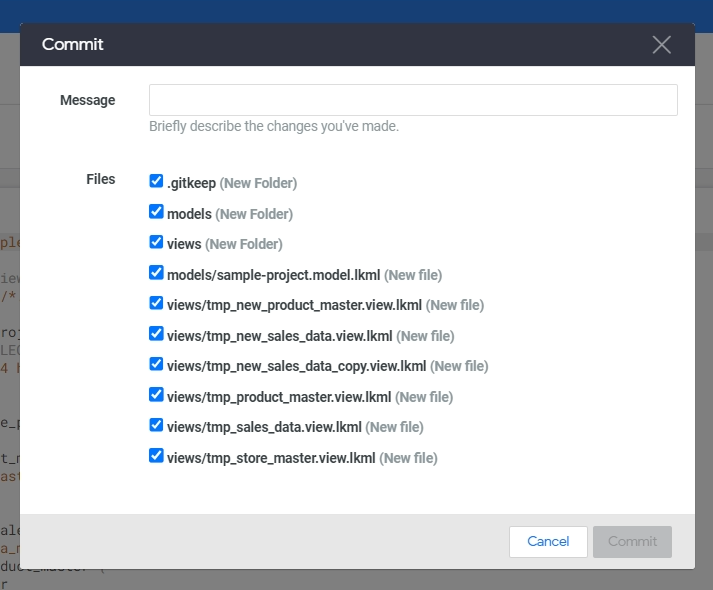Click the Commit button in the footer
713x590 pixels.
(632, 541)
